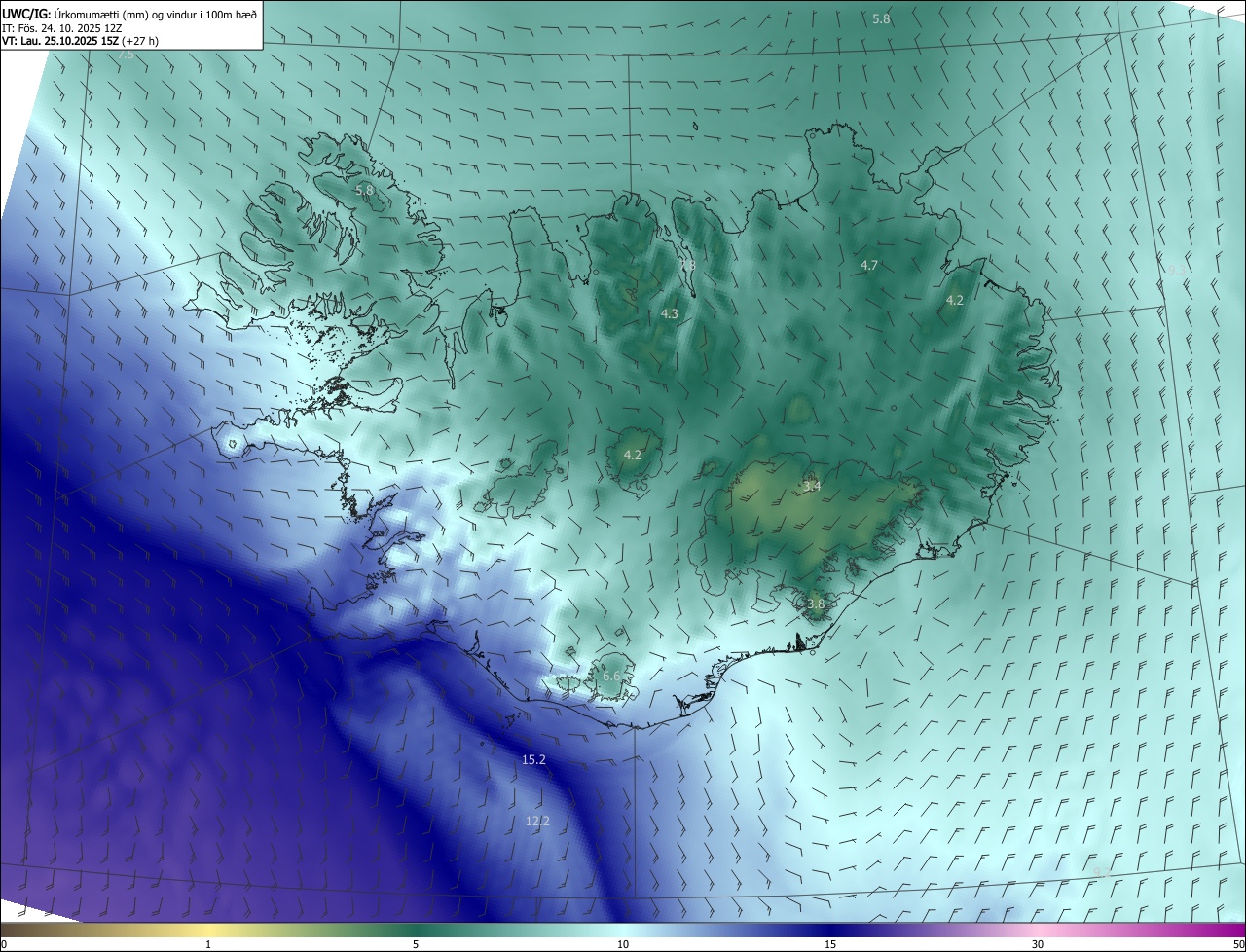Click the colour scale label '15'

point(830,944)
